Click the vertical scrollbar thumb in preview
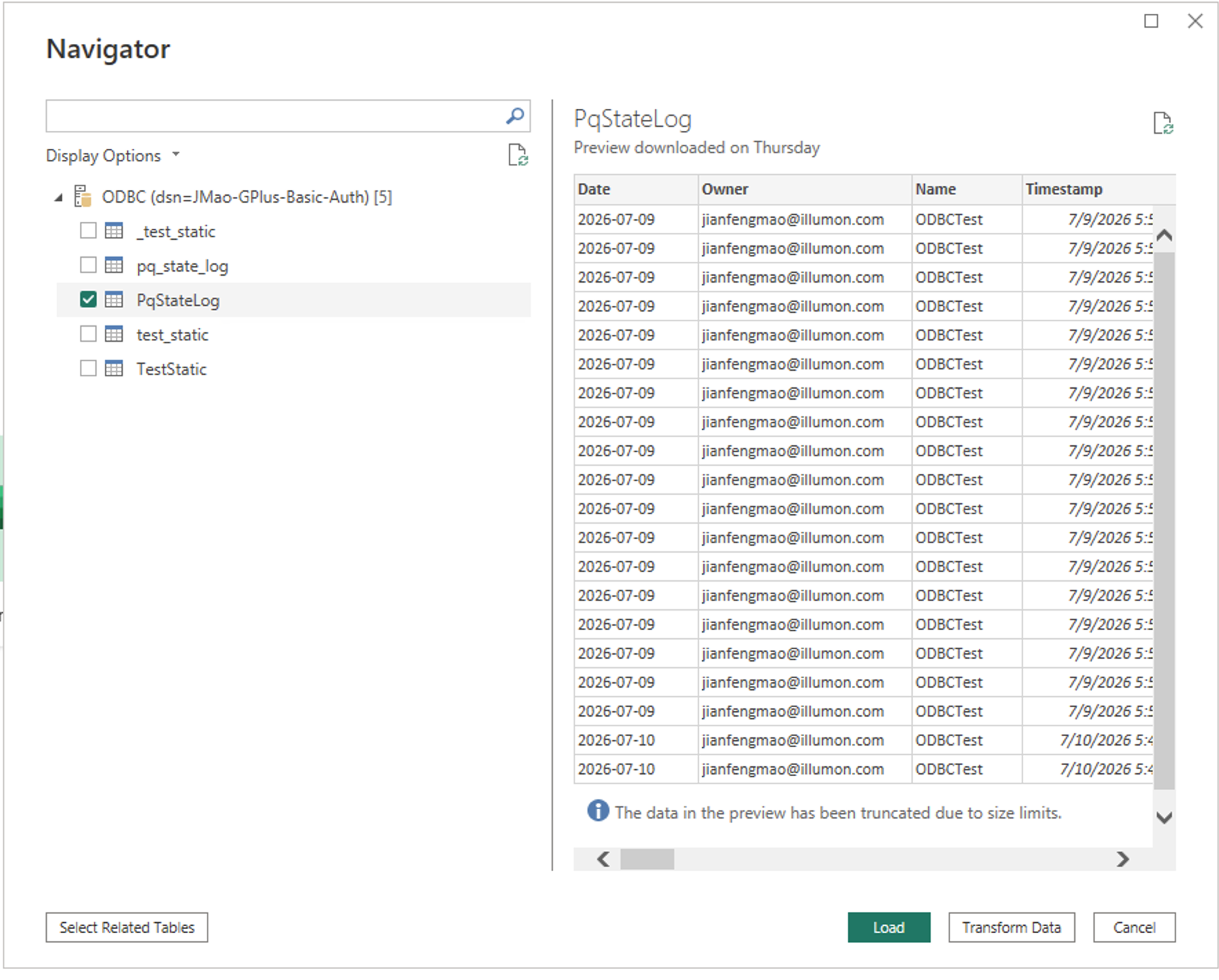This screenshot has width=1219, height=980. 1165,520
